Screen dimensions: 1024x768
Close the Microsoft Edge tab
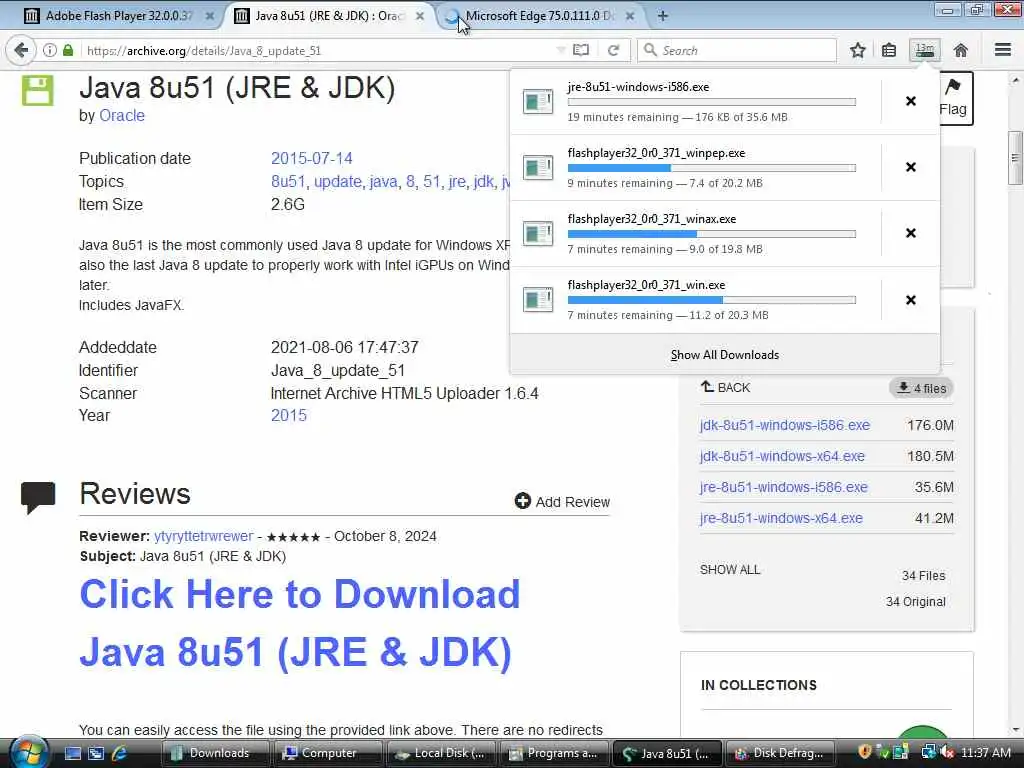pos(630,16)
